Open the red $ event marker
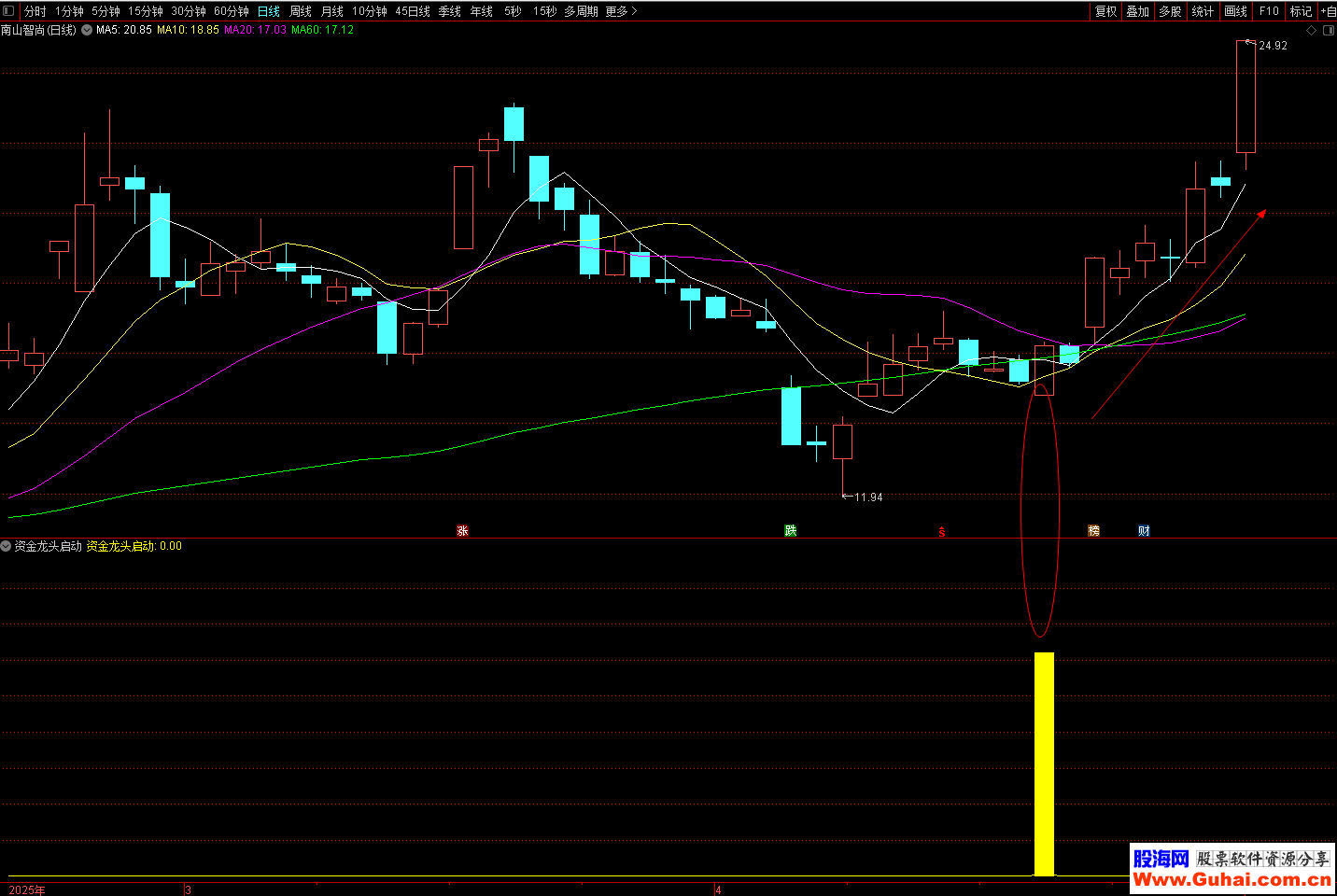Viewport: 1337px width, 896px height. tap(942, 532)
